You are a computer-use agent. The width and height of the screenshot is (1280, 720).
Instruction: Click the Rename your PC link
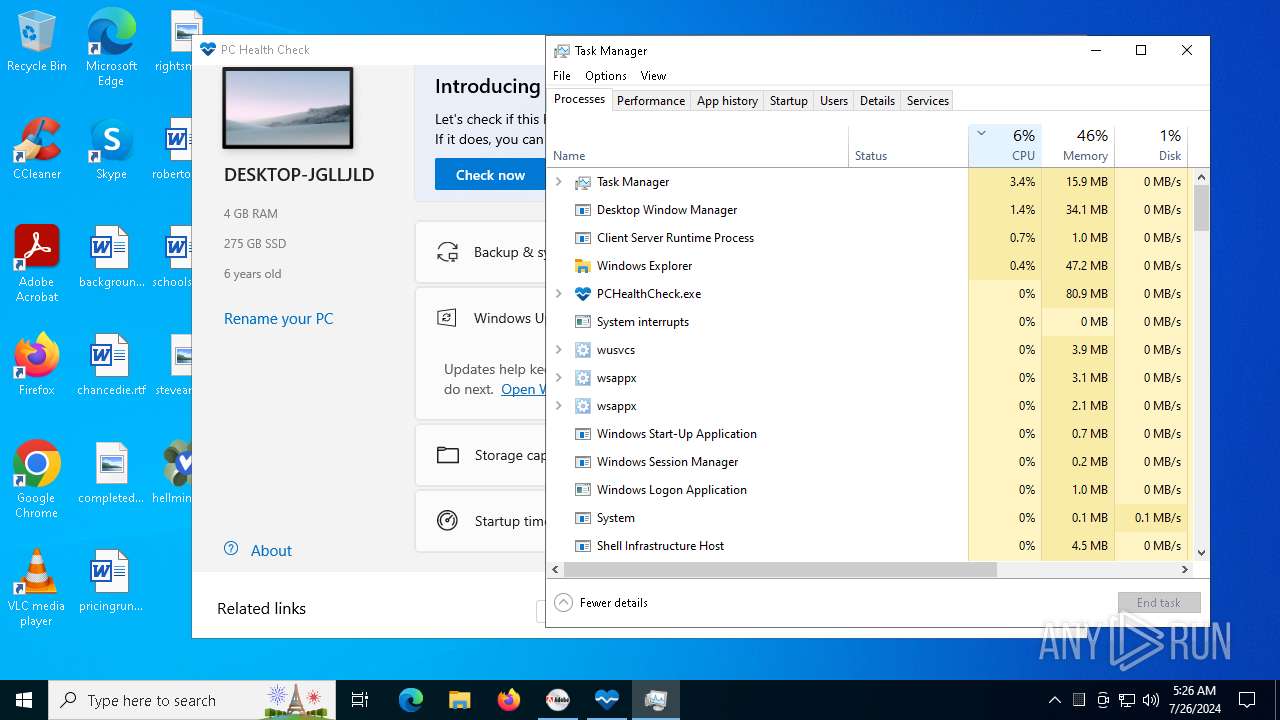point(279,319)
